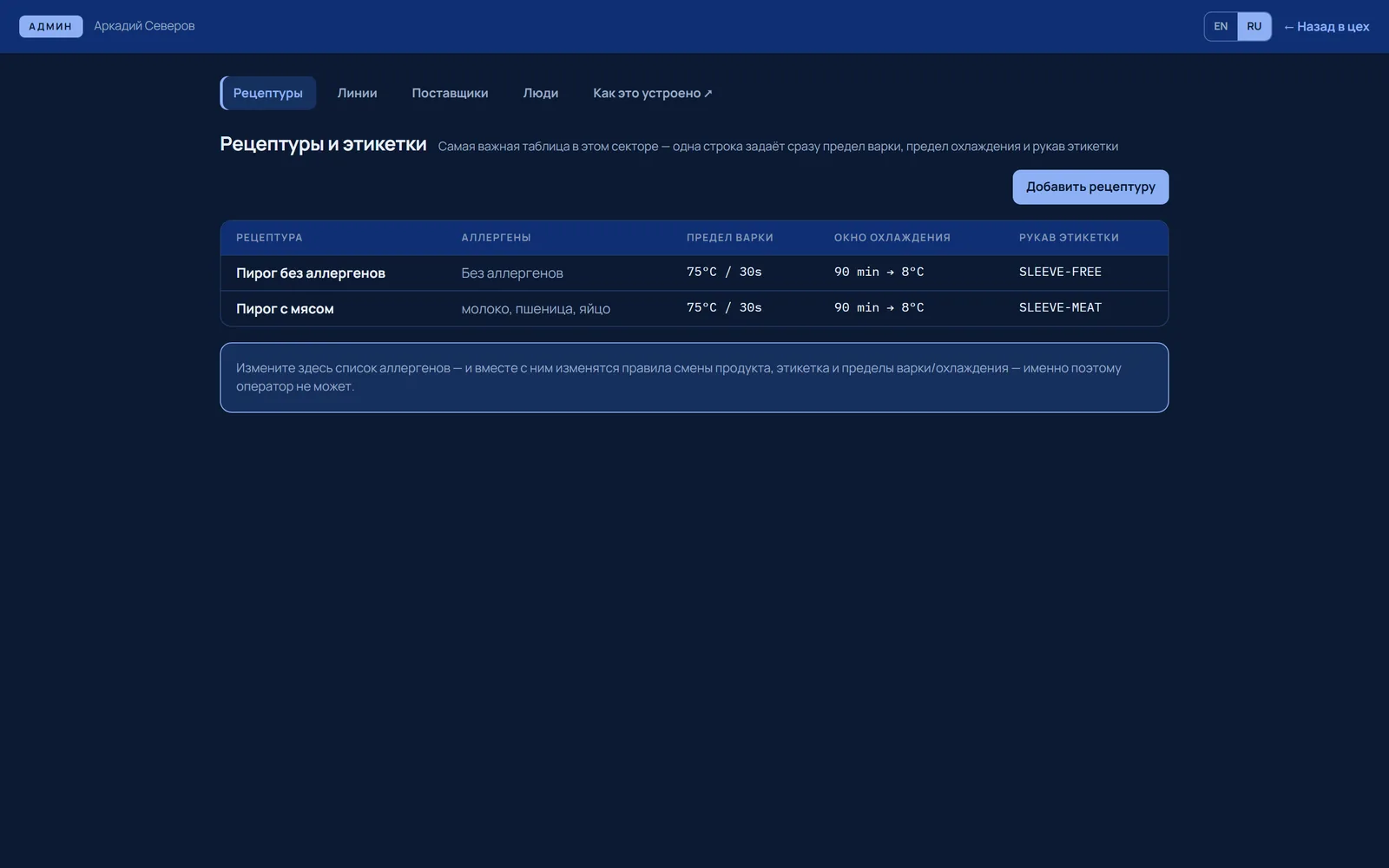Click the РУКАВ ЭТИКЕТКИ column header

tap(1069, 237)
